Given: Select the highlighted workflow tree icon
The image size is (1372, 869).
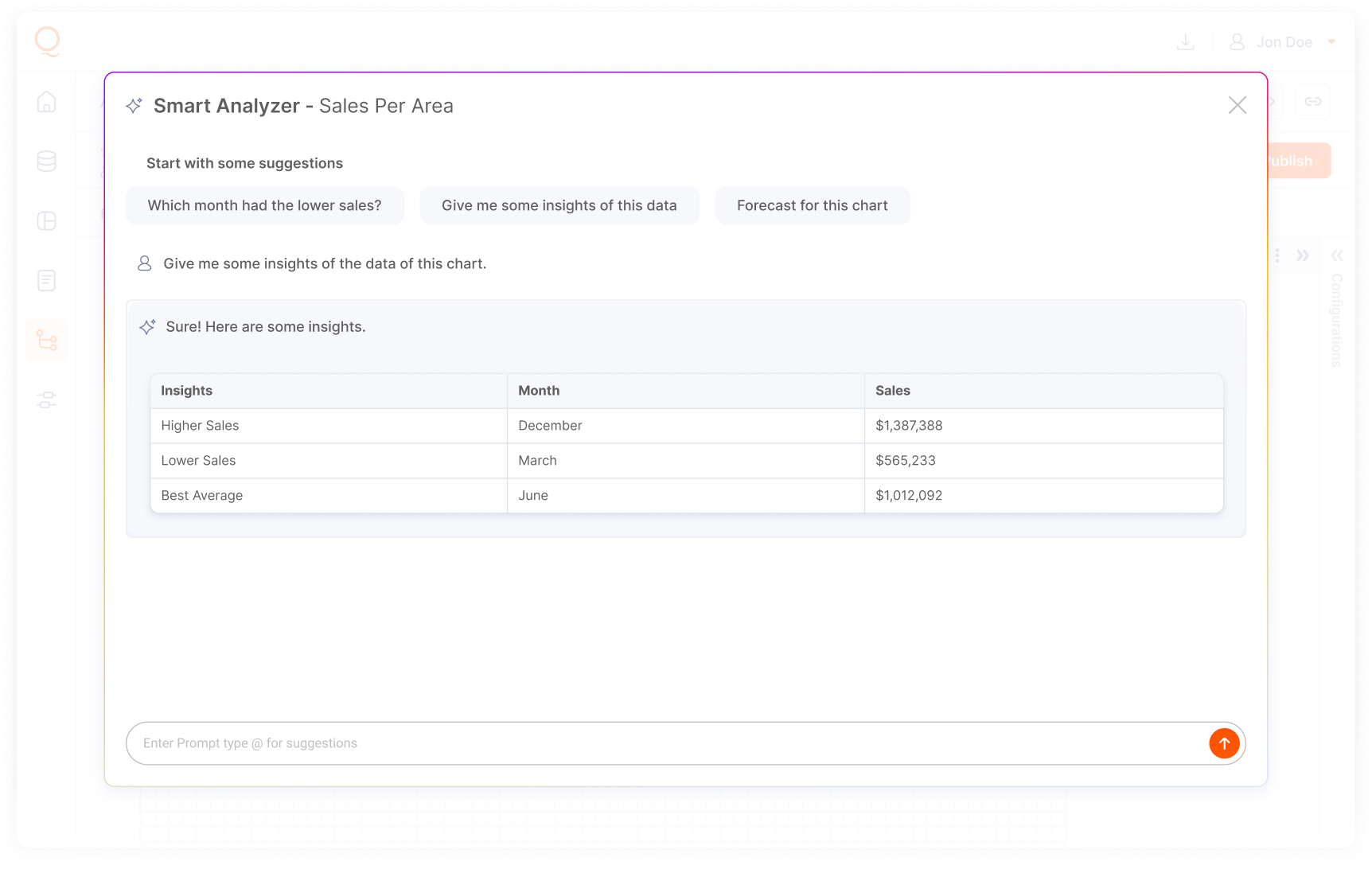Looking at the screenshot, I should coord(46,341).
